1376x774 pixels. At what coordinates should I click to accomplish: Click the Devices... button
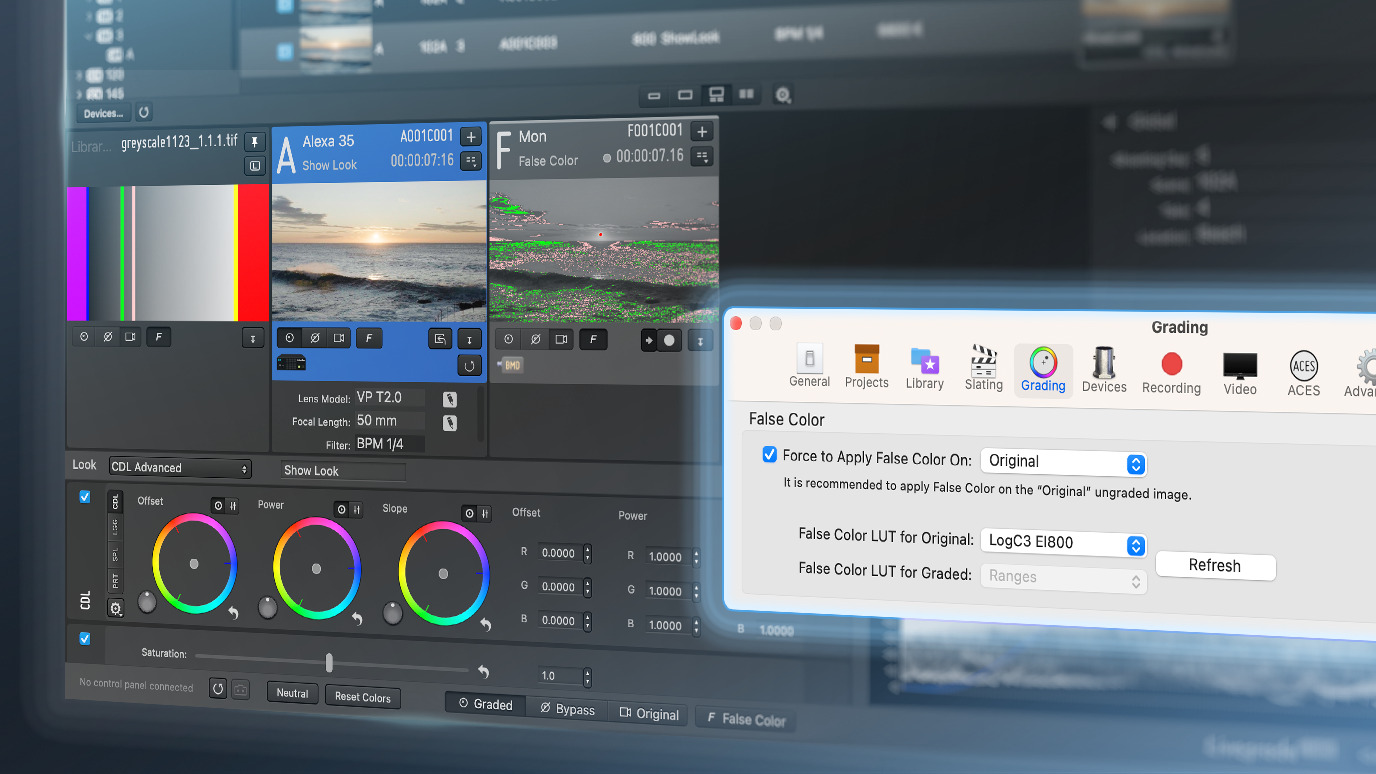tap(104, 114)
